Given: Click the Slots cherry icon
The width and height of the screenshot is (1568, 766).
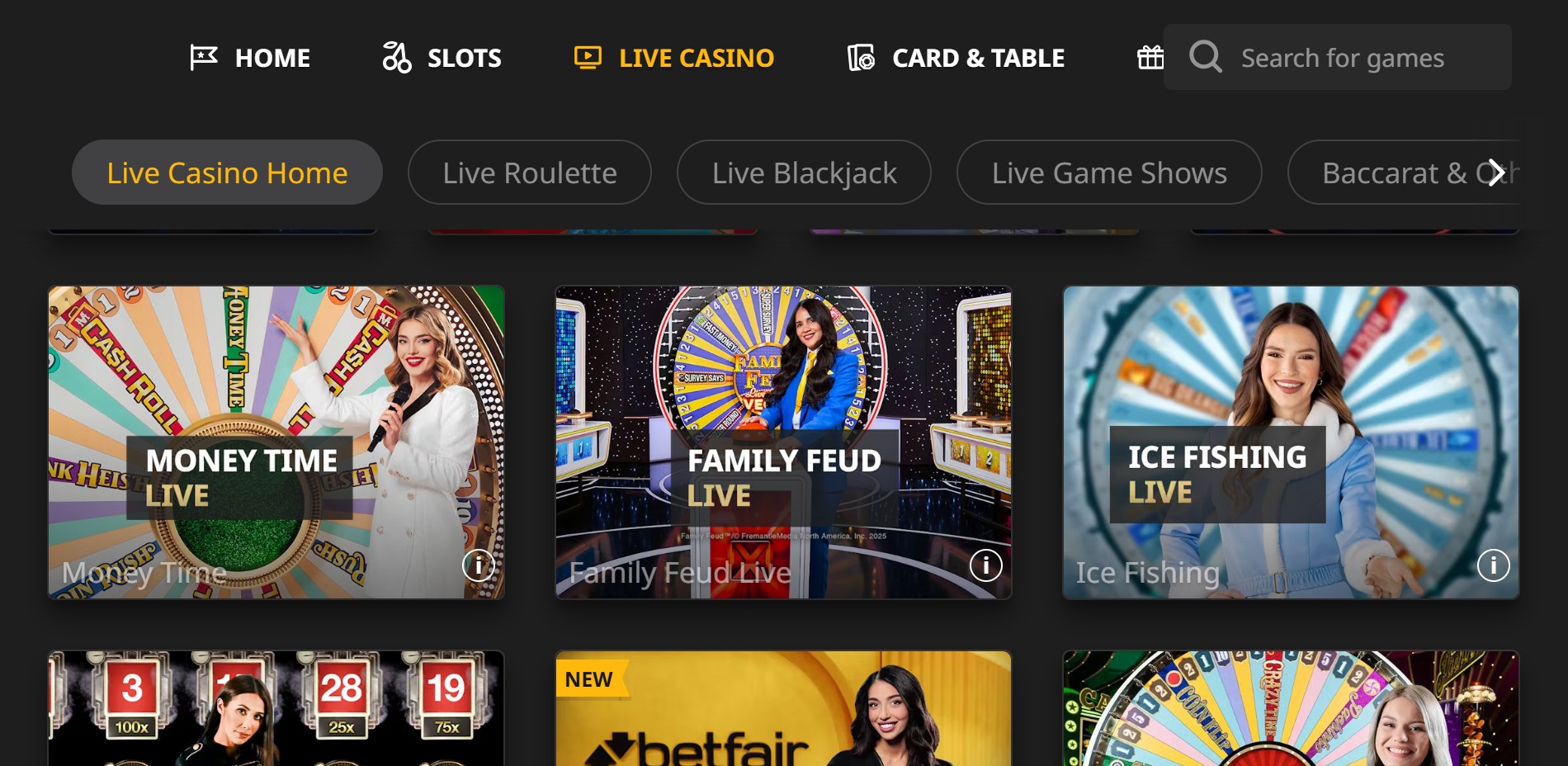Looking at the screenshot, I should [397, 57].
